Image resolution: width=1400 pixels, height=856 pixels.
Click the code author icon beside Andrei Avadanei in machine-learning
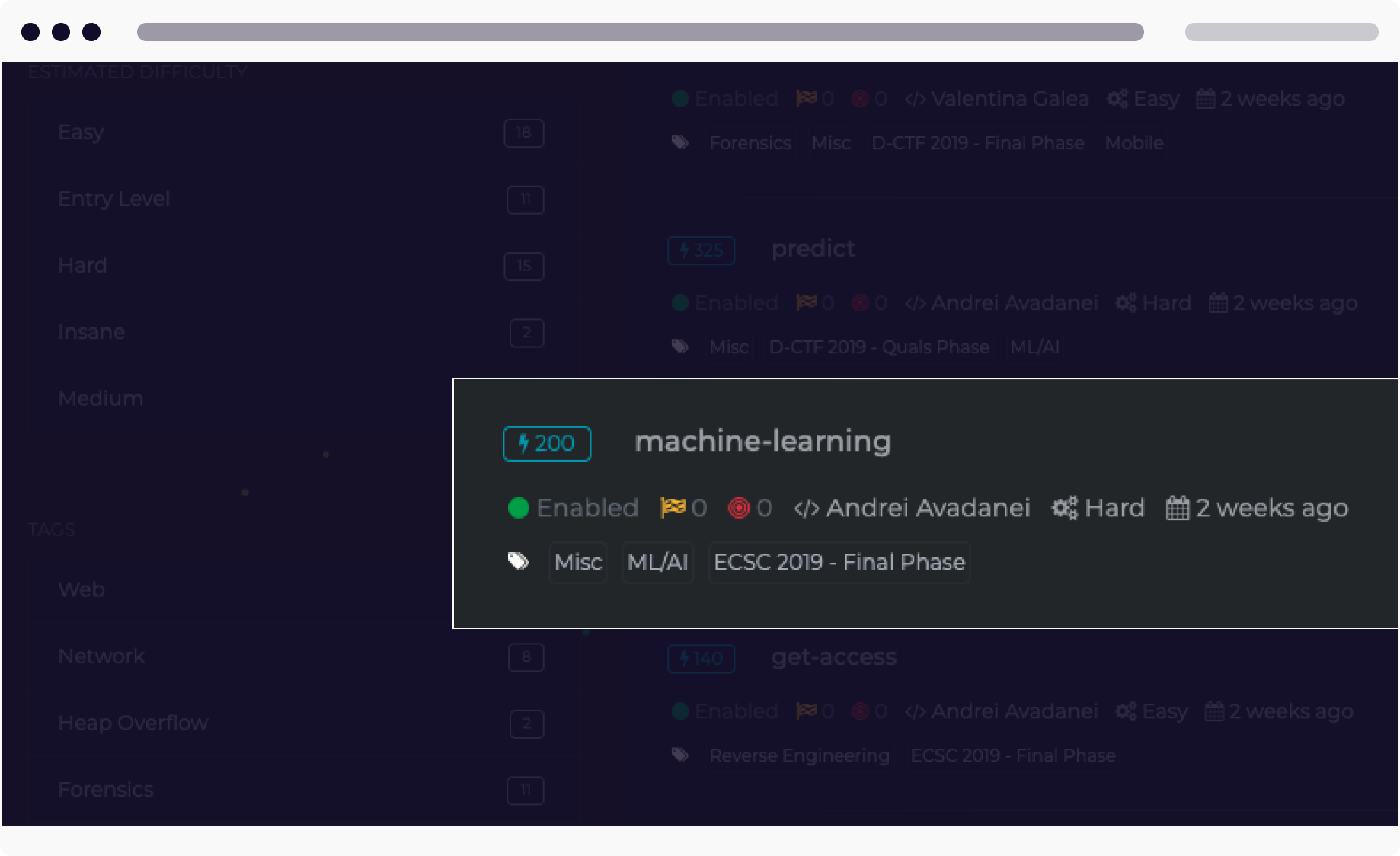(x=807, y=508)
